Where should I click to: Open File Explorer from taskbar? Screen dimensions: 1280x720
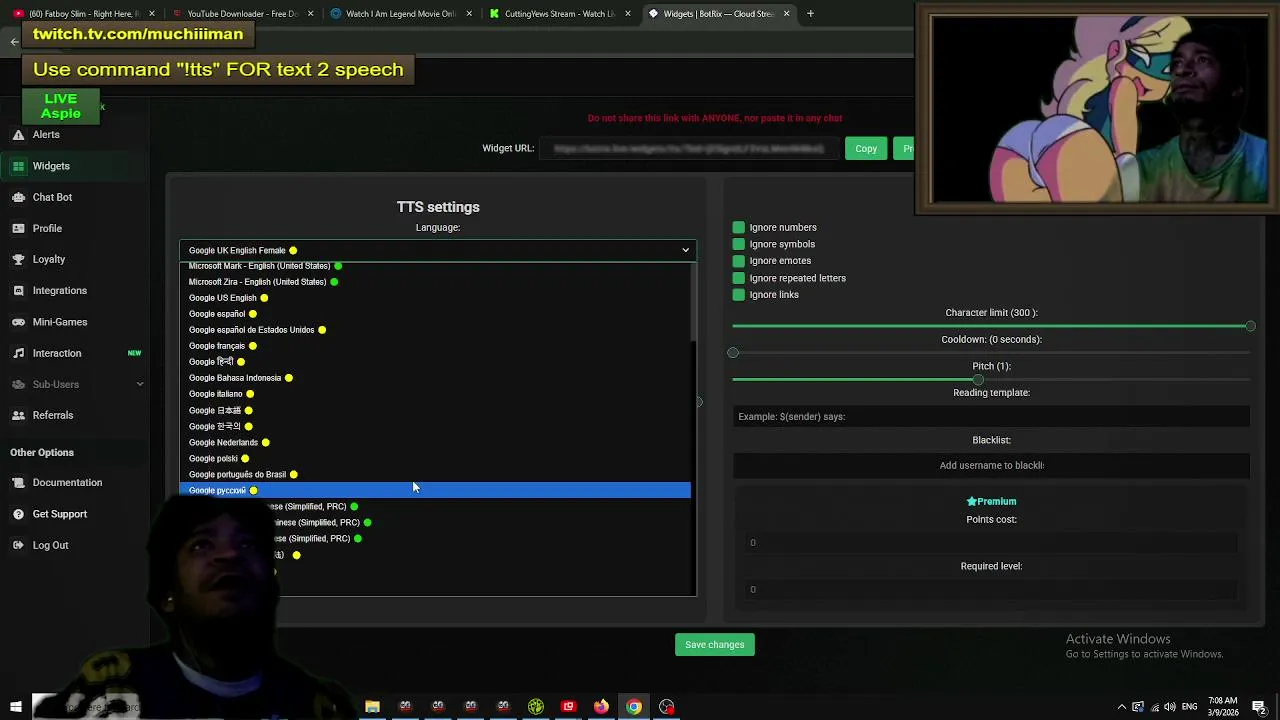click(x=372, y=707)
